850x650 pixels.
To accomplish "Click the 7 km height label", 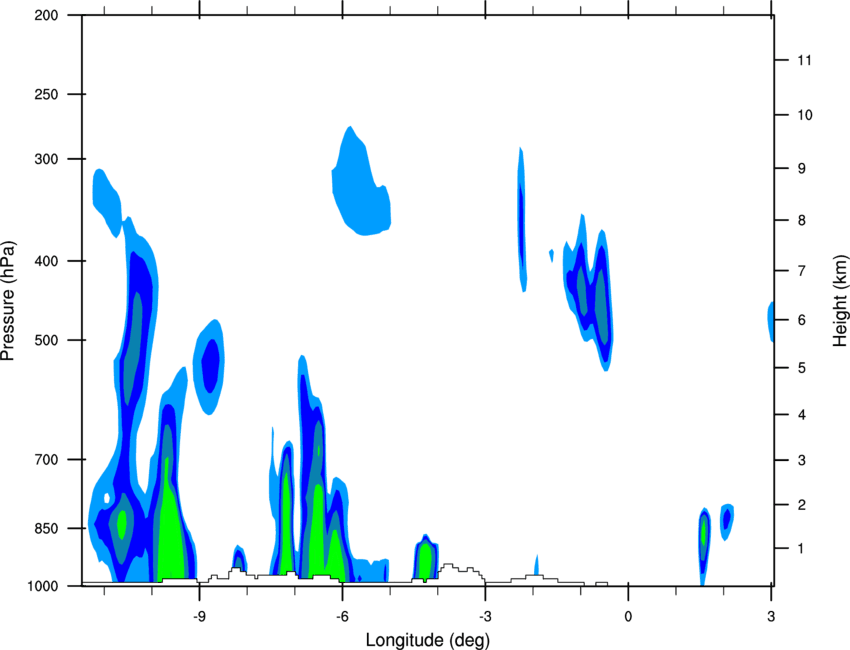I will coord(802,270).
